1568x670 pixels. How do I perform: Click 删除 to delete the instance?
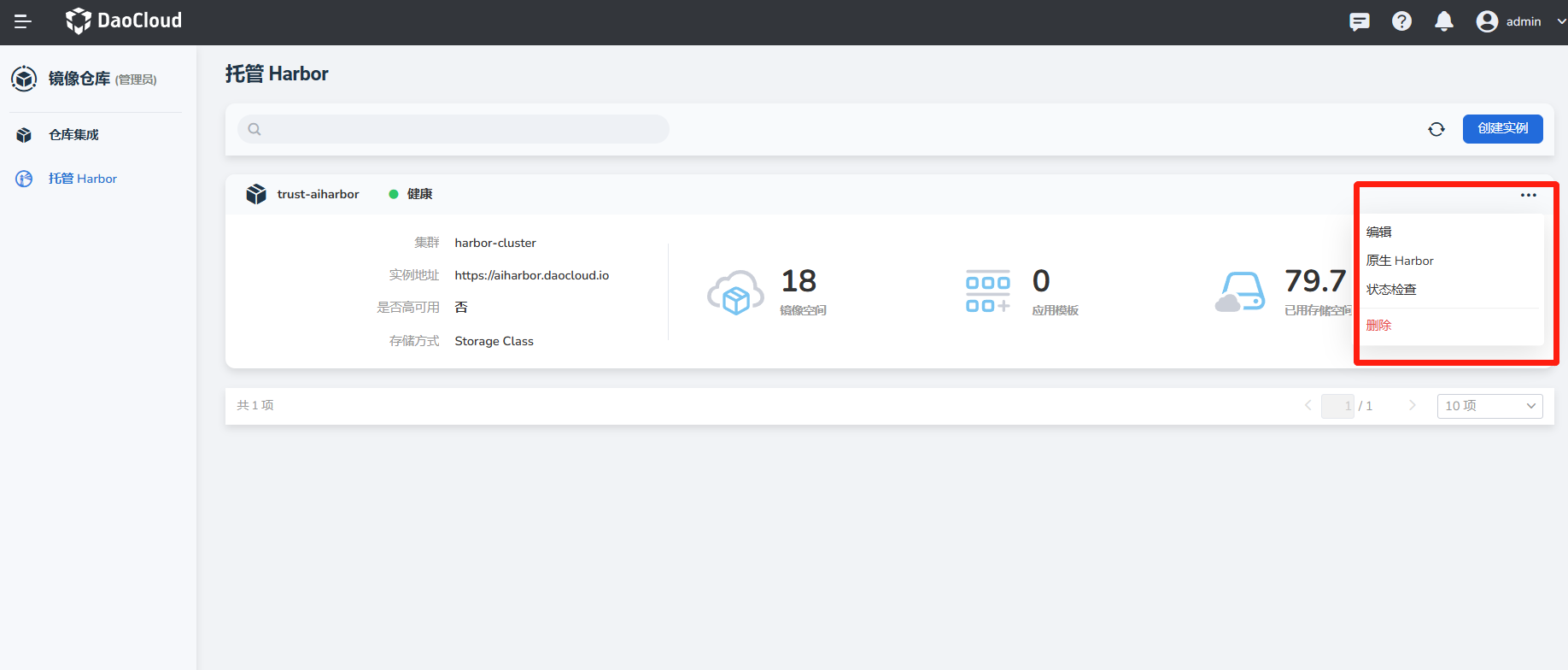point(1379,326)
